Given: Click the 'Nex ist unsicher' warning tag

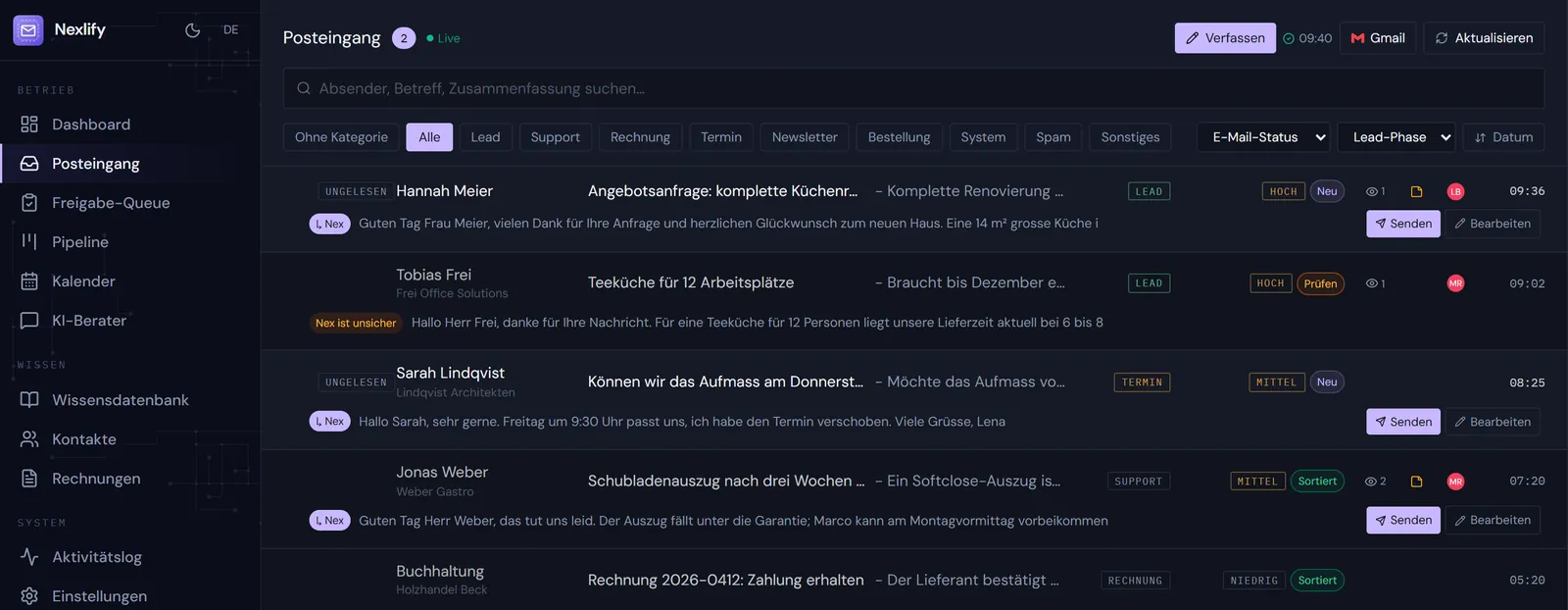Looking at the screenshot, I should 356,323.
